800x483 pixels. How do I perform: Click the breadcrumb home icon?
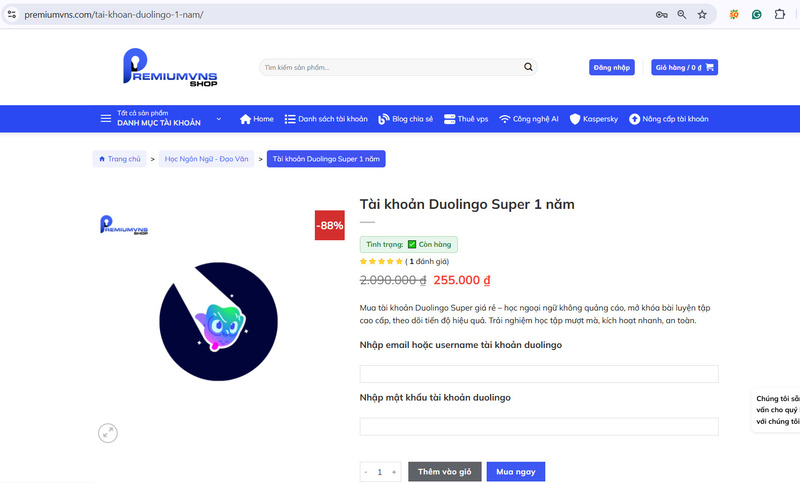[102, 159]
